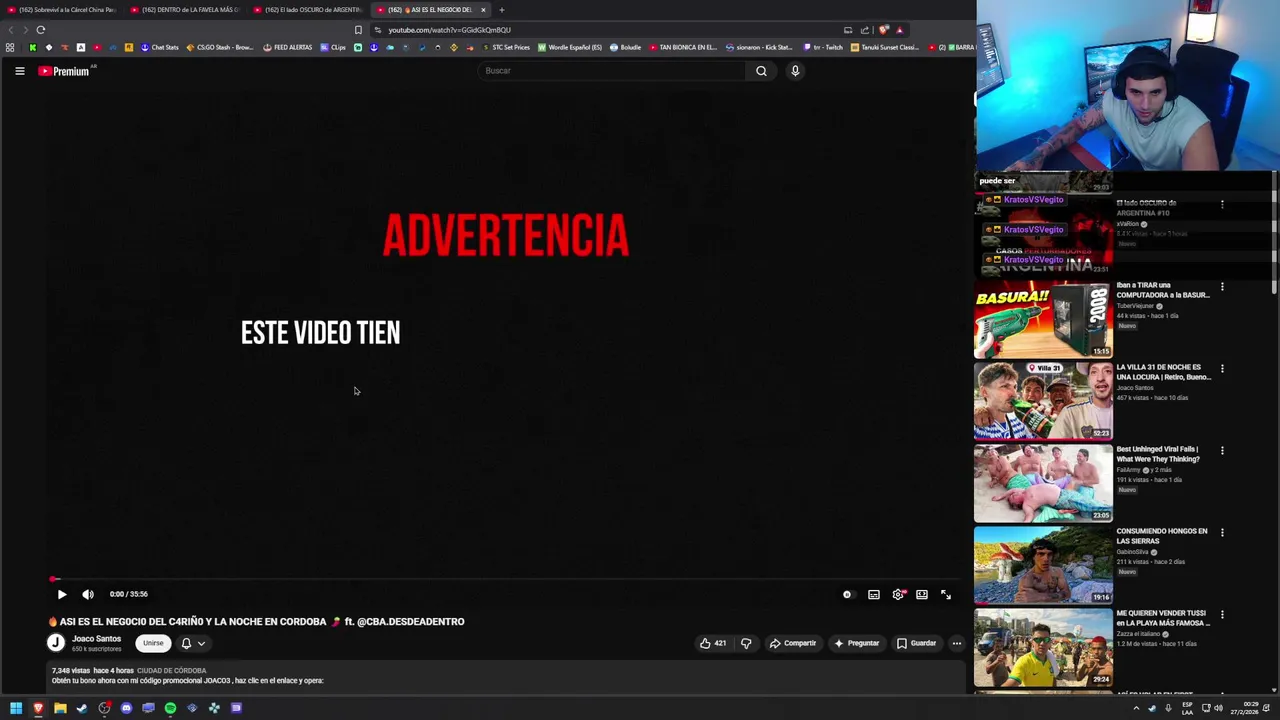Open options for Best Unhinged Viral Fails
The height and width of the screenshot is (720, 1280).
pyautogui.click(x=1222, y=451)
